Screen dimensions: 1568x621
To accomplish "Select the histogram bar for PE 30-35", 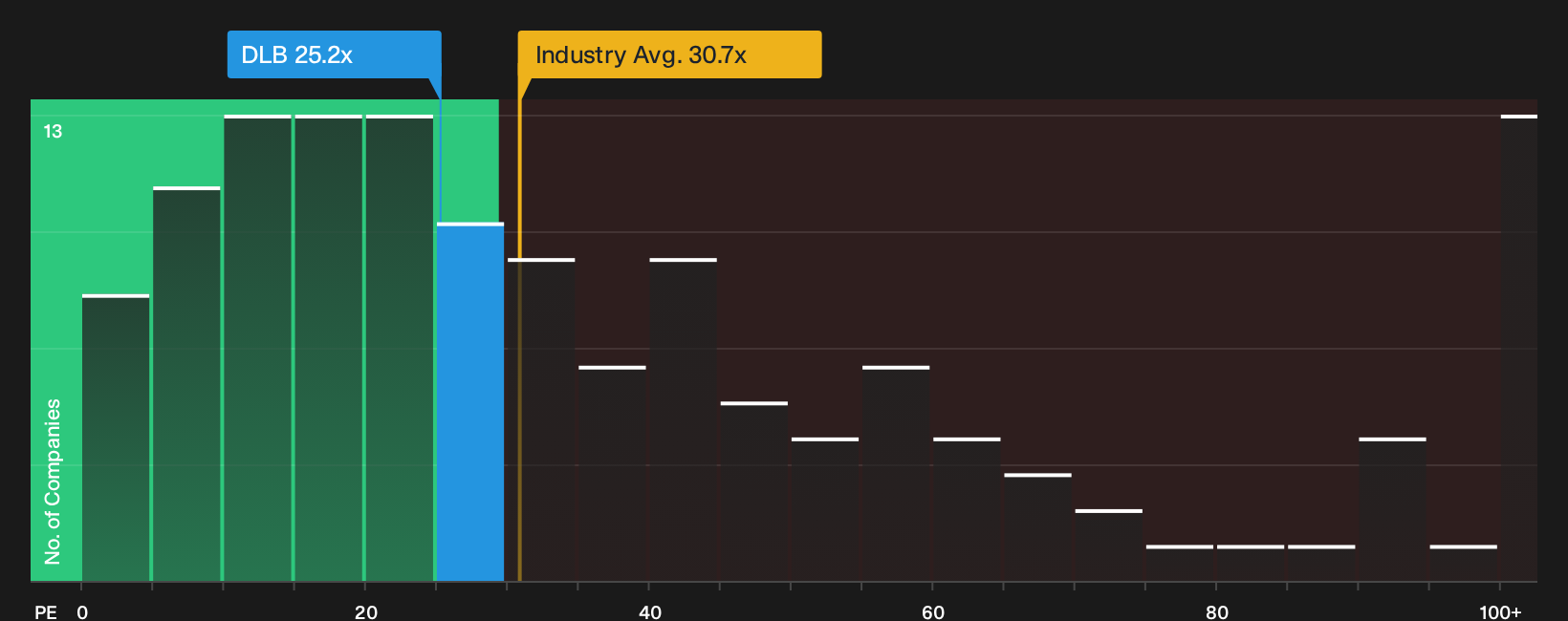I will (541, 420).
